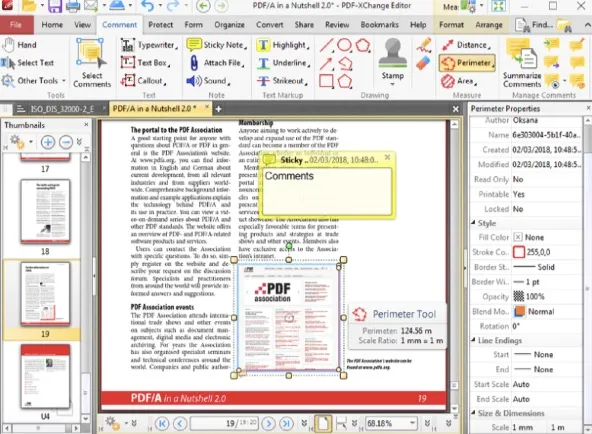
Task: Activate the Select Text tool
Action: click(28, 63)
